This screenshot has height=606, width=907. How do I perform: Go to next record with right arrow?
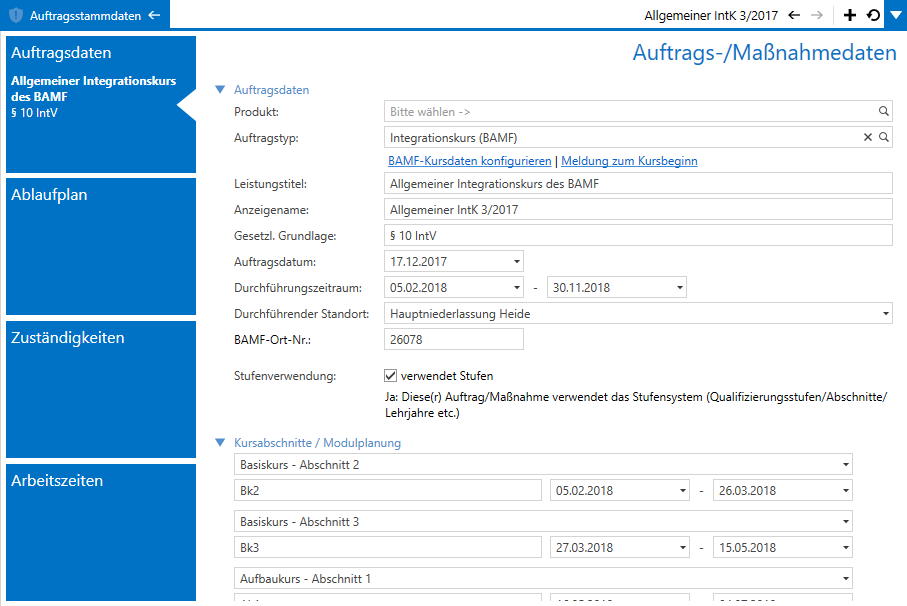[x=817, y=15]
